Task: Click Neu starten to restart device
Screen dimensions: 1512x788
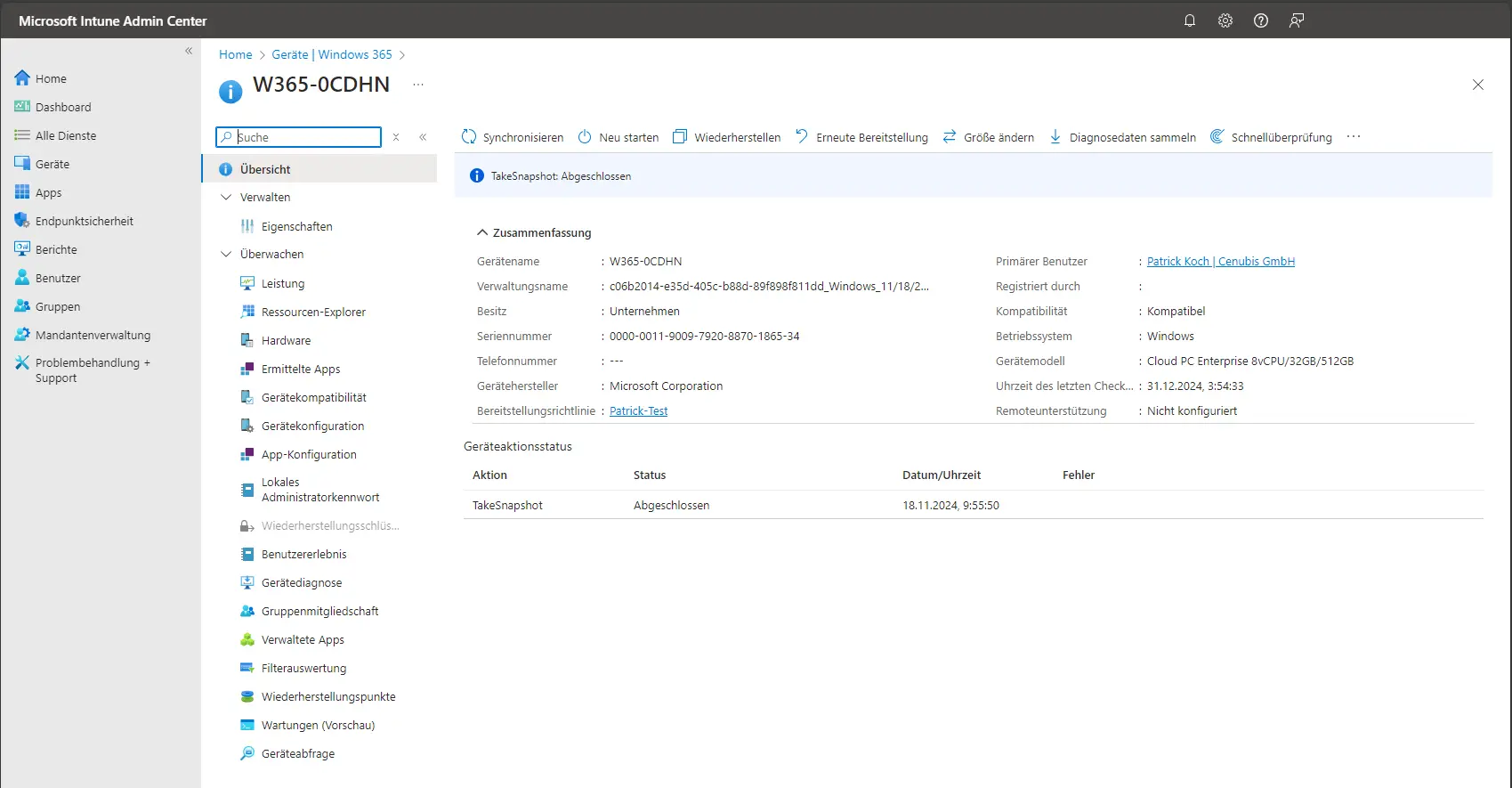Action: (x=619, y=137)
